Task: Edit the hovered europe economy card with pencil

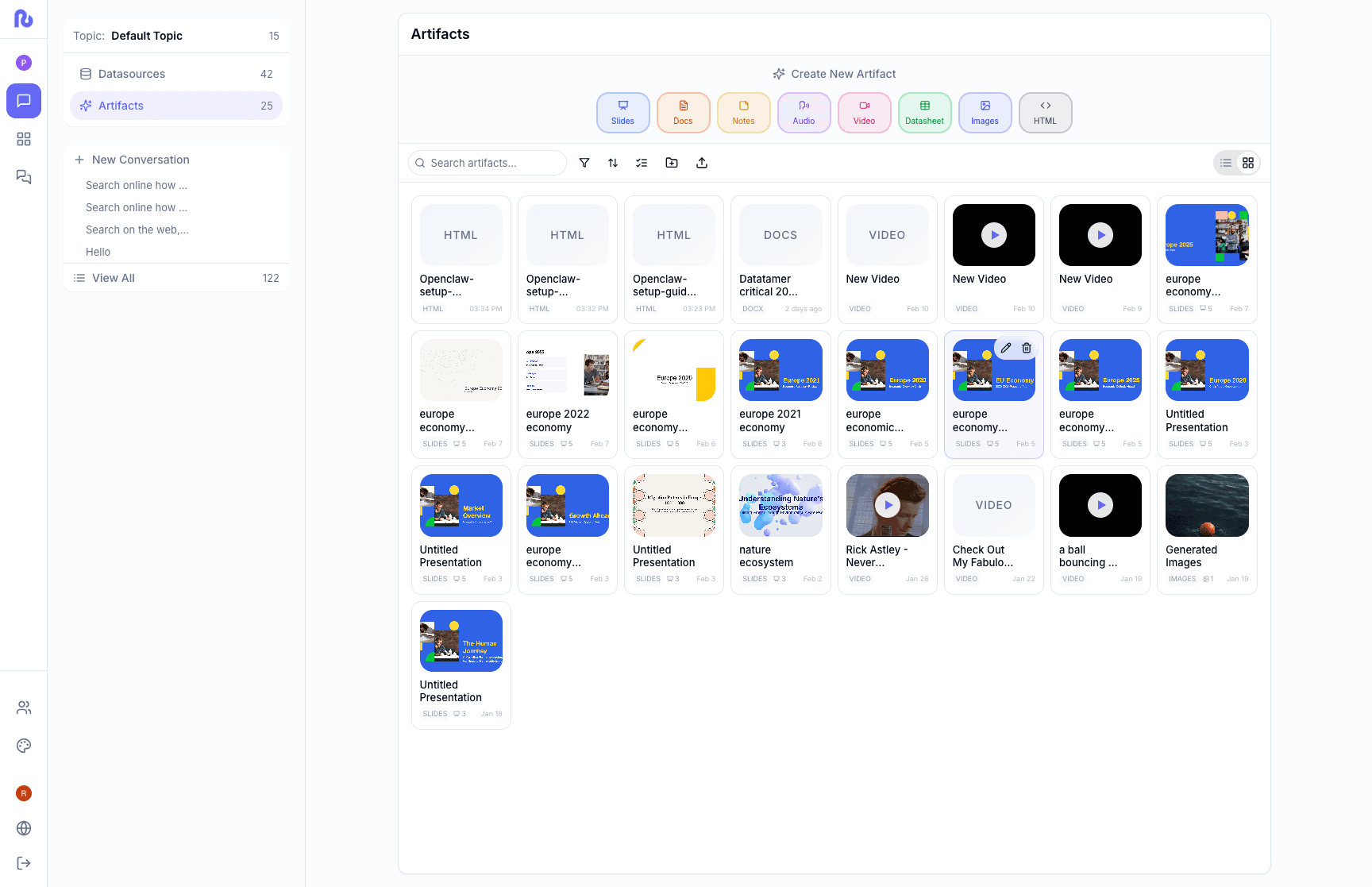Action: coord(1006,348)
